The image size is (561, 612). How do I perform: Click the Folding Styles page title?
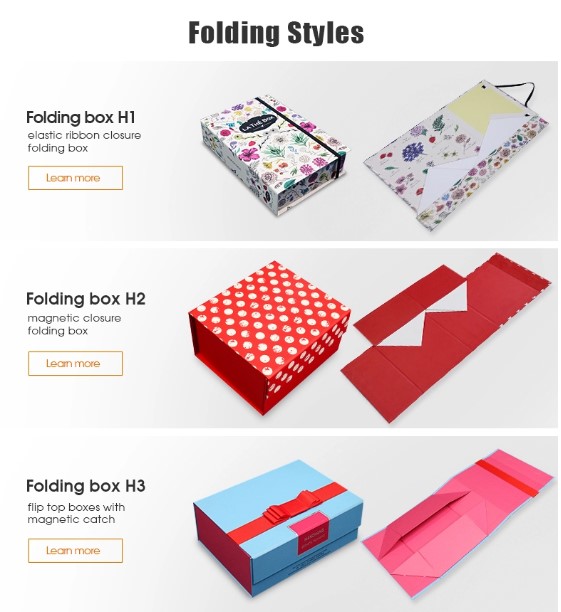coord(276,32)
